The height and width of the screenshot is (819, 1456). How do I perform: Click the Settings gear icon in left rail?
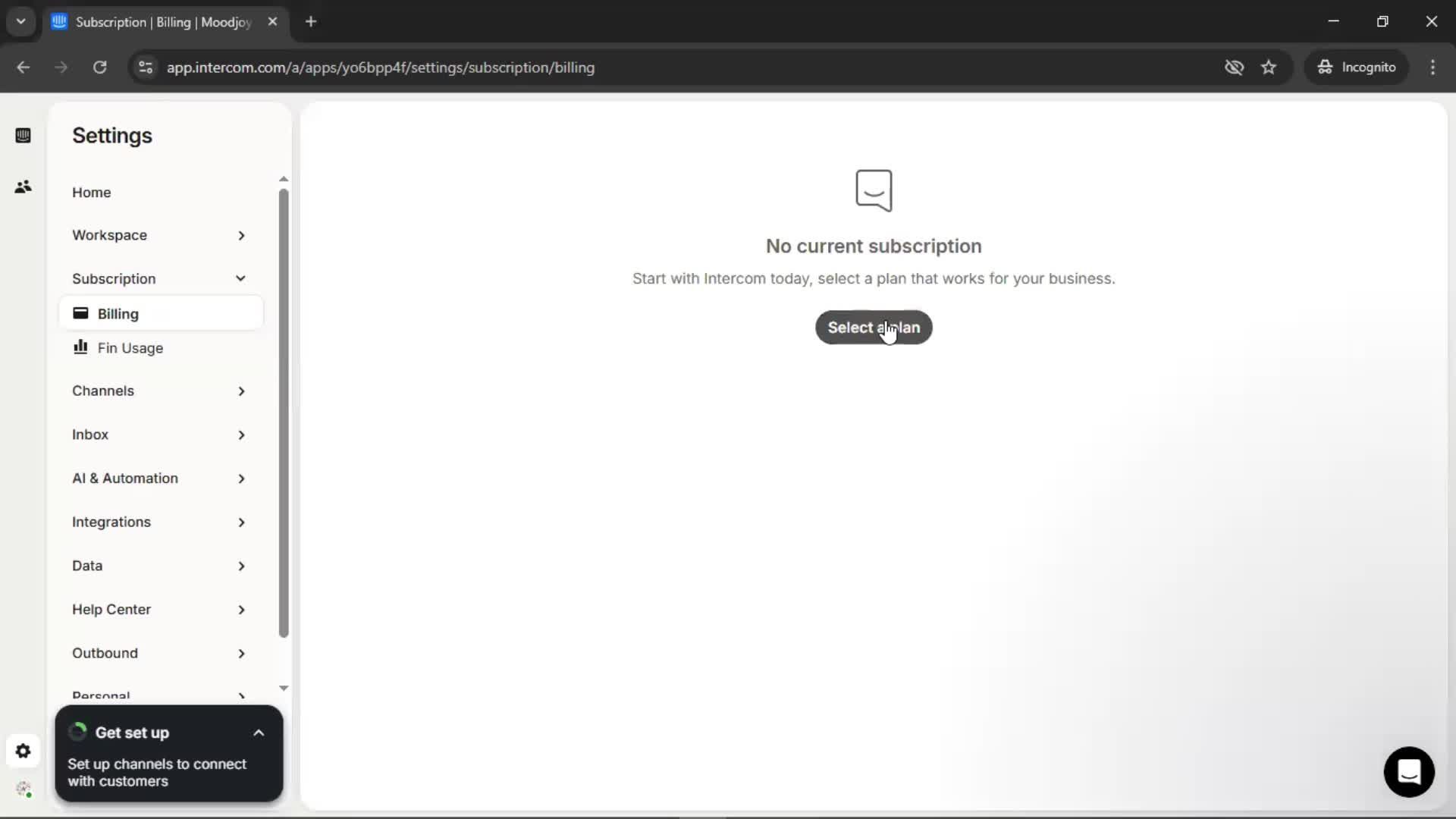23,751
